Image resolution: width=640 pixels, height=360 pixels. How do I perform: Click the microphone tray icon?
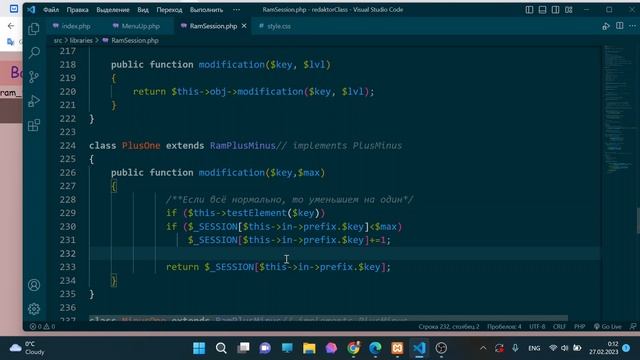(515, 348)
